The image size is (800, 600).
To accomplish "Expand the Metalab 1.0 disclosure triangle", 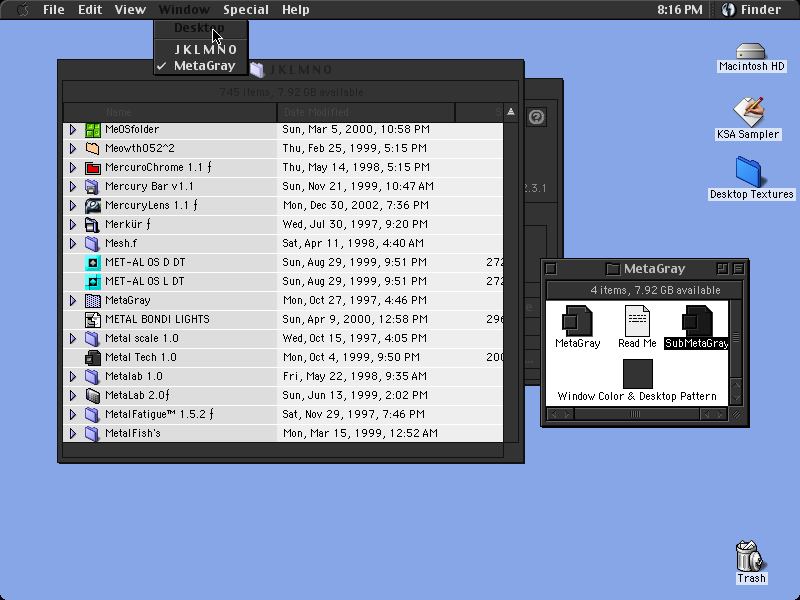I will click(x=73, y=377).
